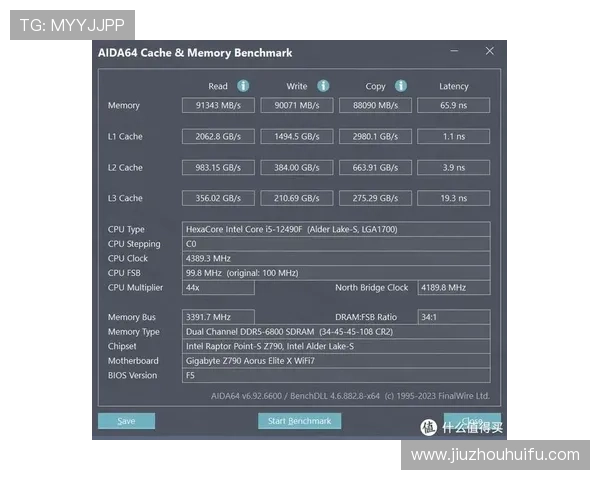
Task: Select the L1 Cache read value 2062.8 GB/s
Action: point(218,136)
